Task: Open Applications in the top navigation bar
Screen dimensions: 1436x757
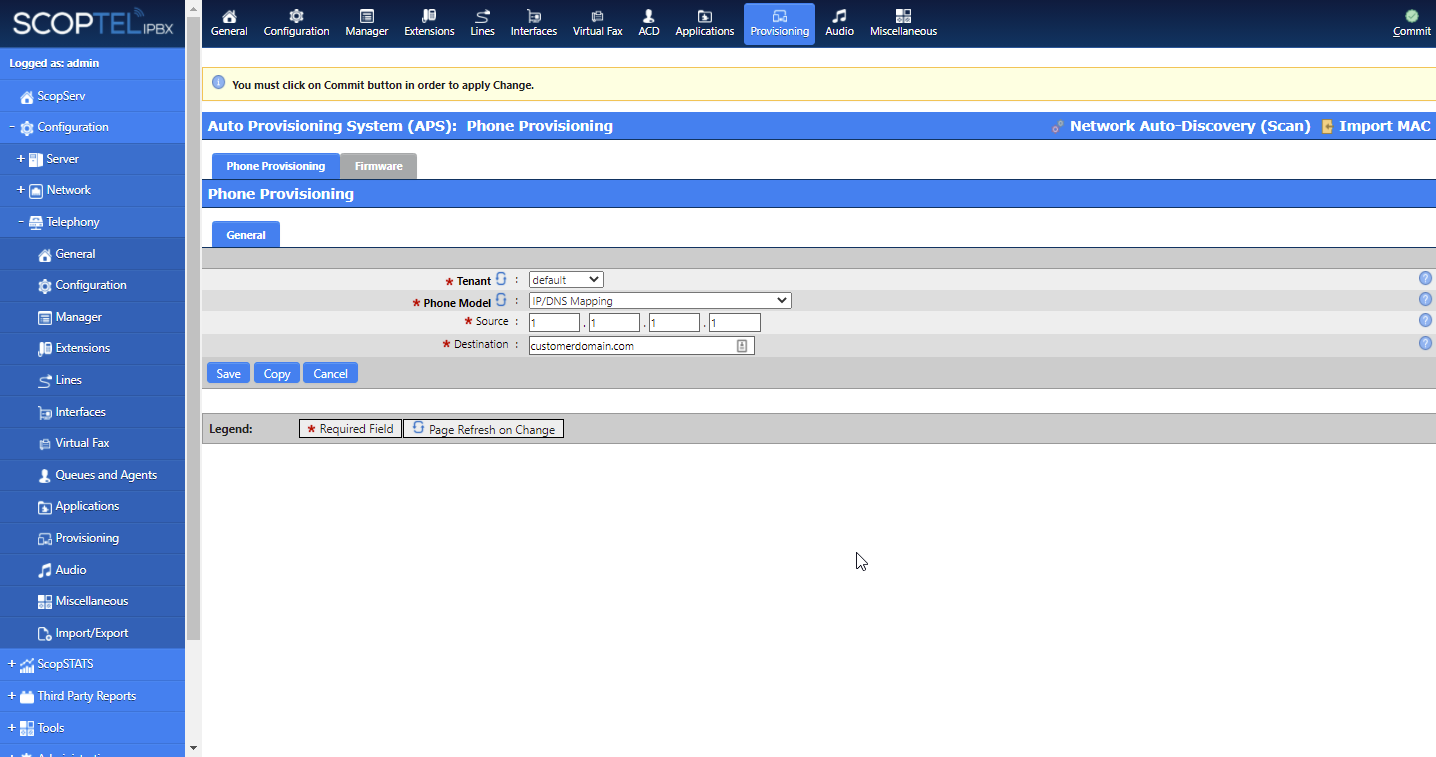Action: pos(705,24)
